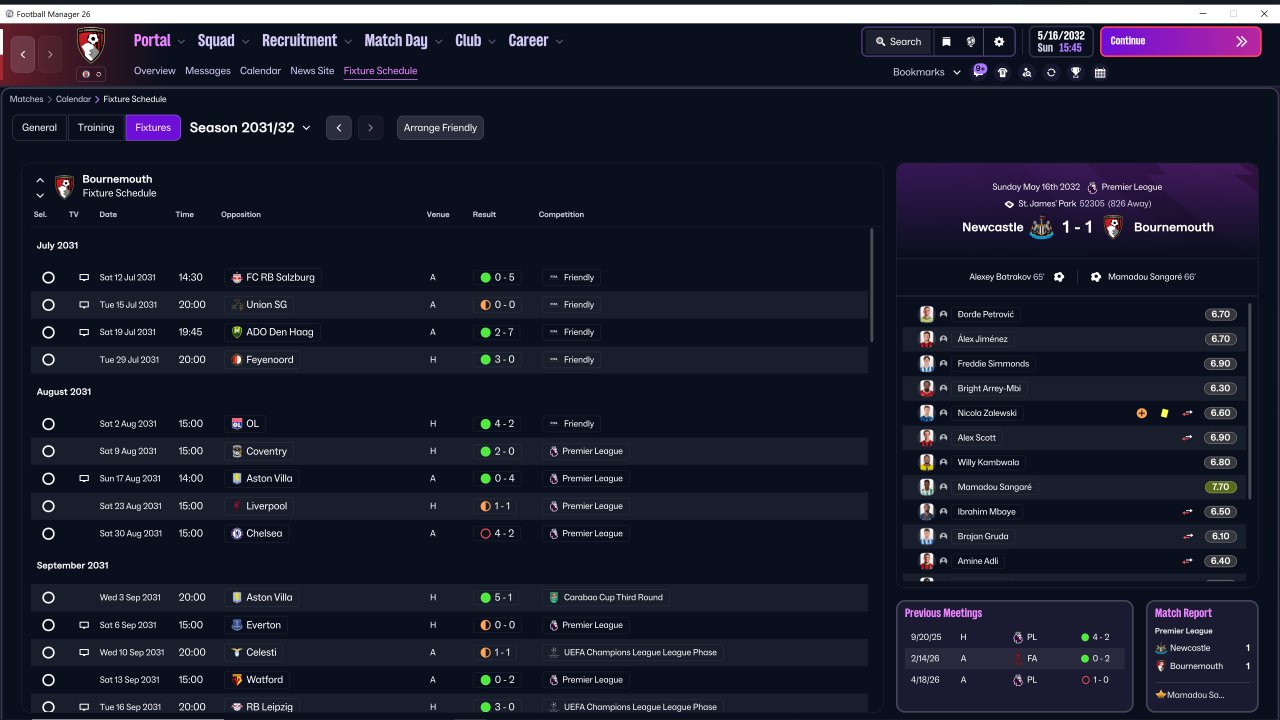Open the world globe icon

(970, 42)
